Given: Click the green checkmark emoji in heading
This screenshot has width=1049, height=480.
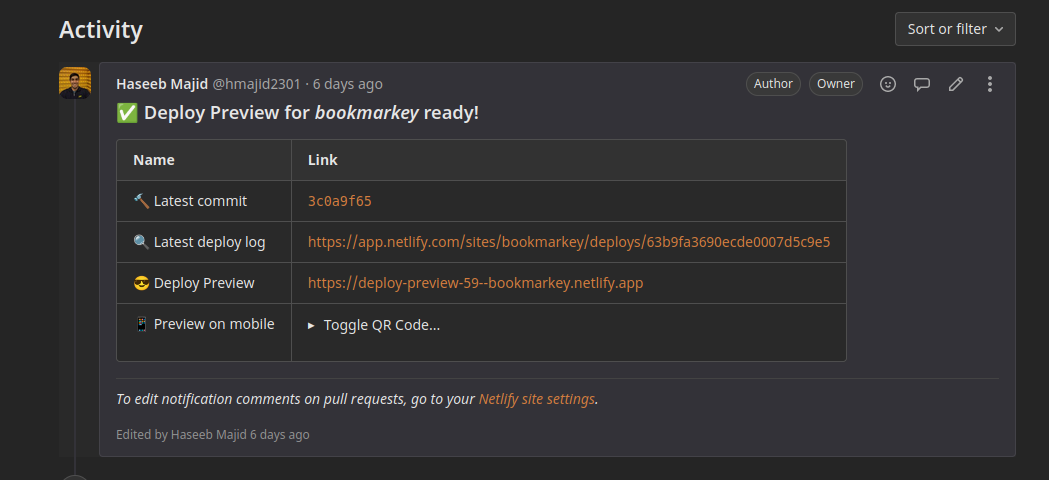Looking at the screenshot, I should click(x=127, y=113).
